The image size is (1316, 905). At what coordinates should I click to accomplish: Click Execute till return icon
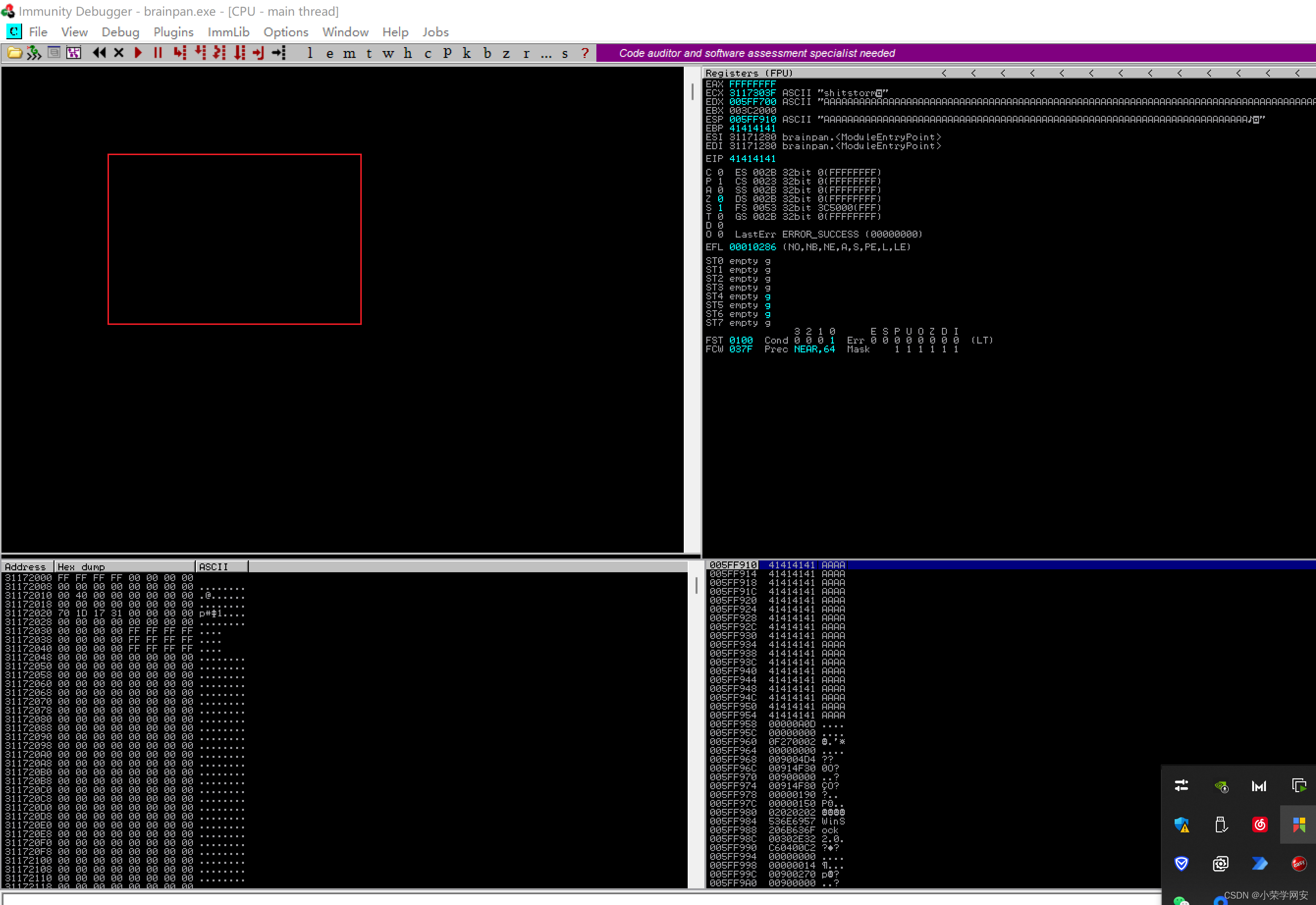tap(259, 53)
